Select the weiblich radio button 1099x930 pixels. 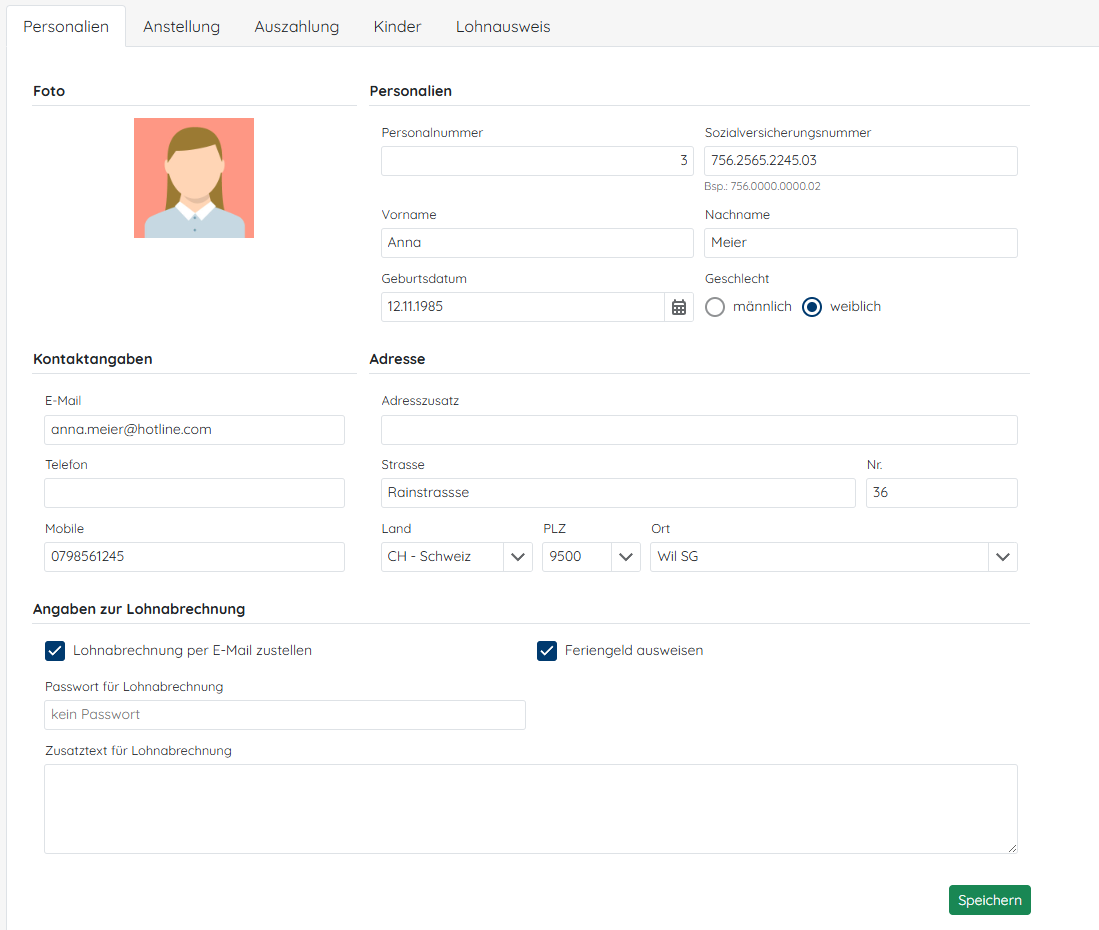pos(812,307)
